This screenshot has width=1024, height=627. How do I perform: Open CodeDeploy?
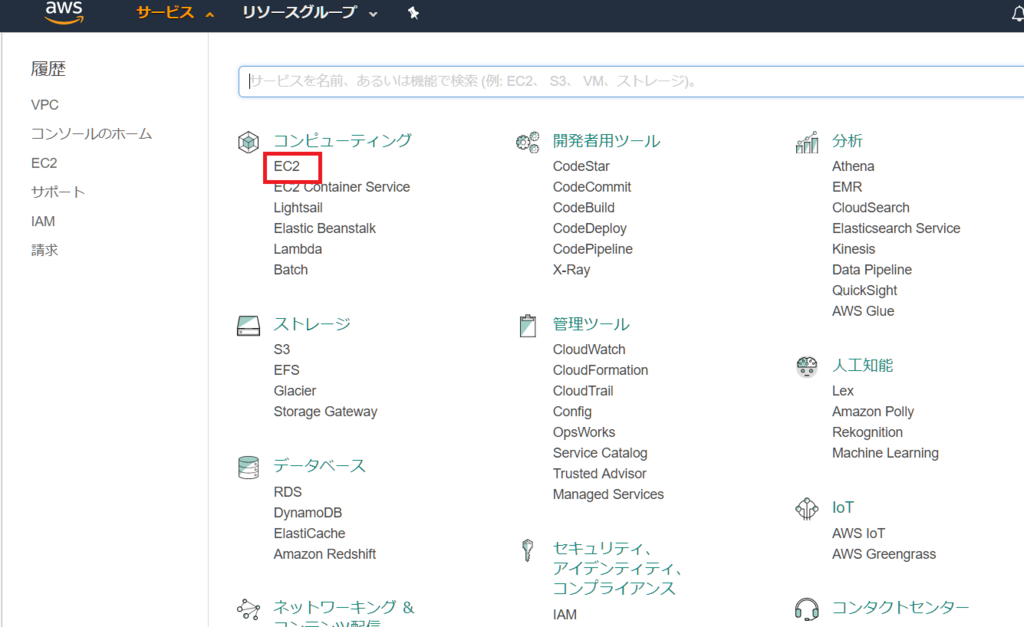(590, 229)
